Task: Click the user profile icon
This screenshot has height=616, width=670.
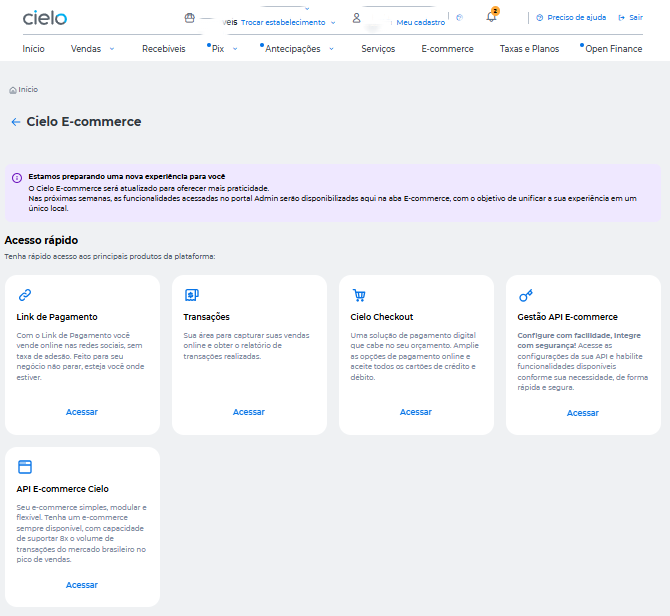Action: (356, 18)
